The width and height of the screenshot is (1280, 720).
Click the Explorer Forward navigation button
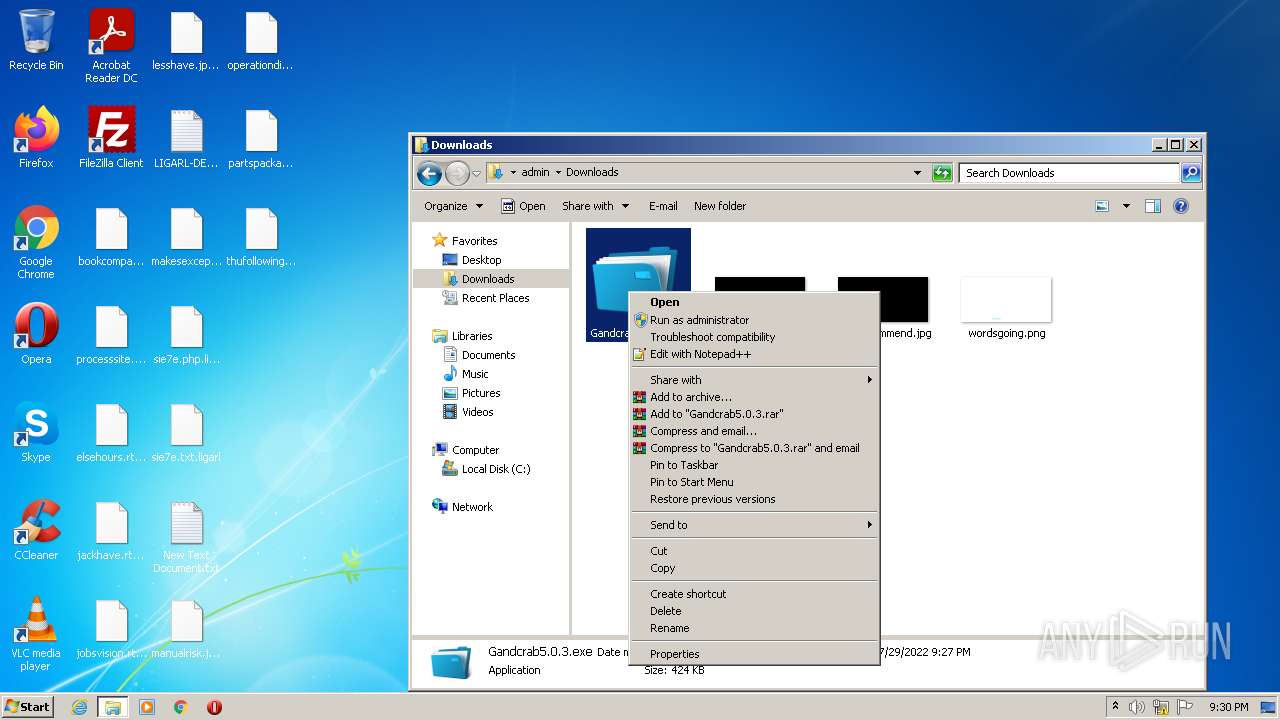pyautogui.click(x=457, y=173)
